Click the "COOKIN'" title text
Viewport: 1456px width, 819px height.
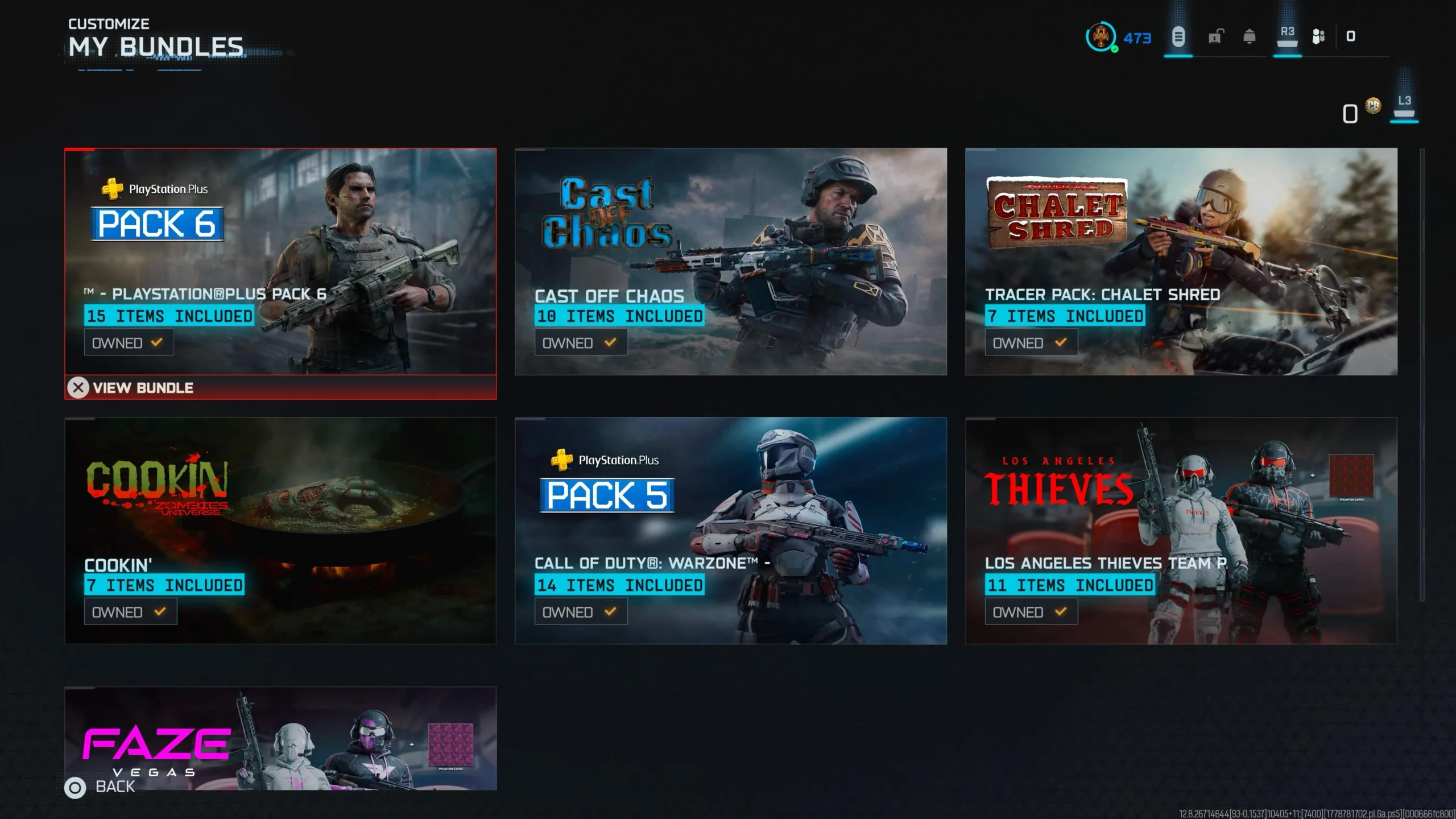(x=118, y=565)
